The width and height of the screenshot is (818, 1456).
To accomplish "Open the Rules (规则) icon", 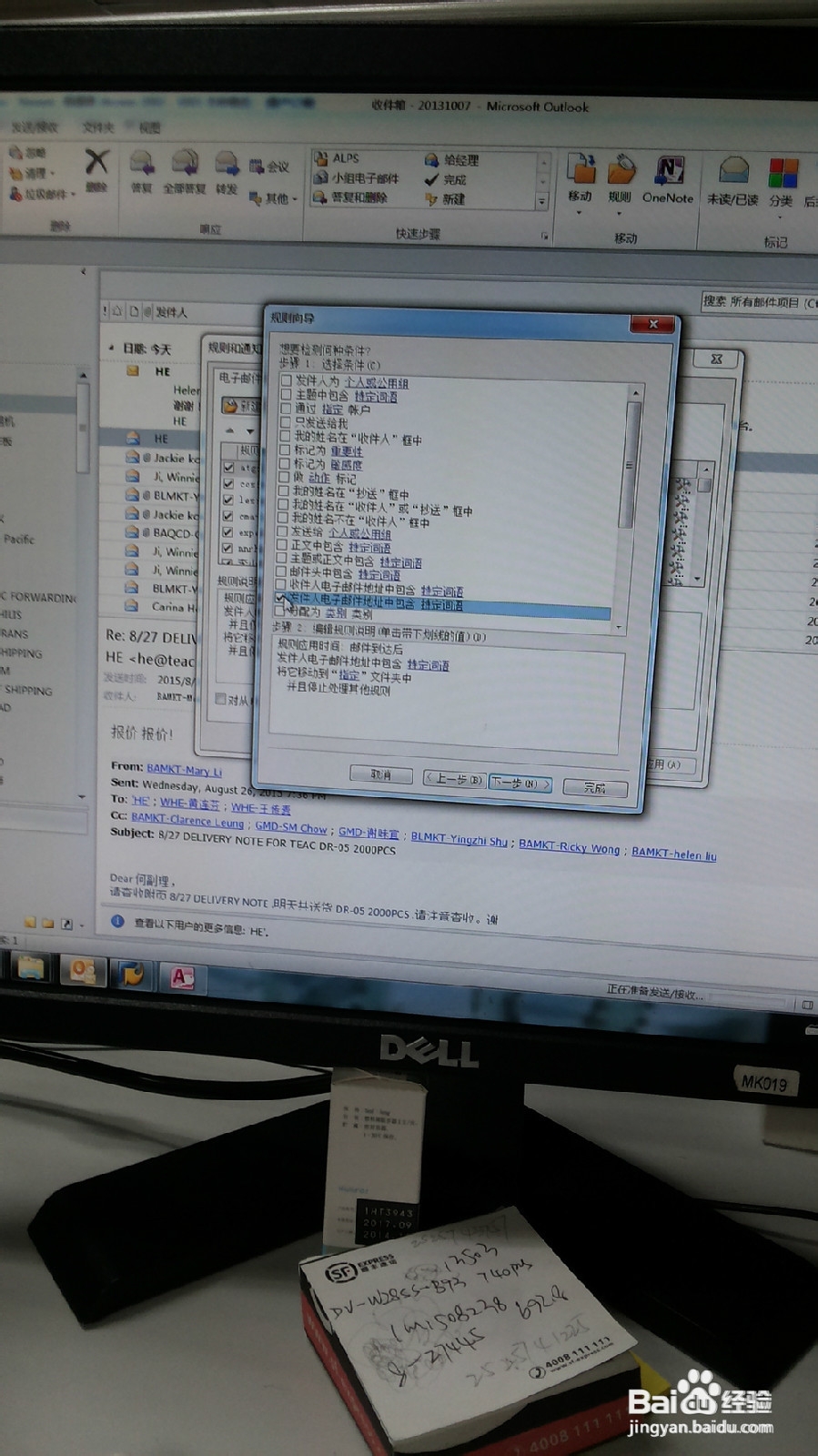I will point(621,170).
